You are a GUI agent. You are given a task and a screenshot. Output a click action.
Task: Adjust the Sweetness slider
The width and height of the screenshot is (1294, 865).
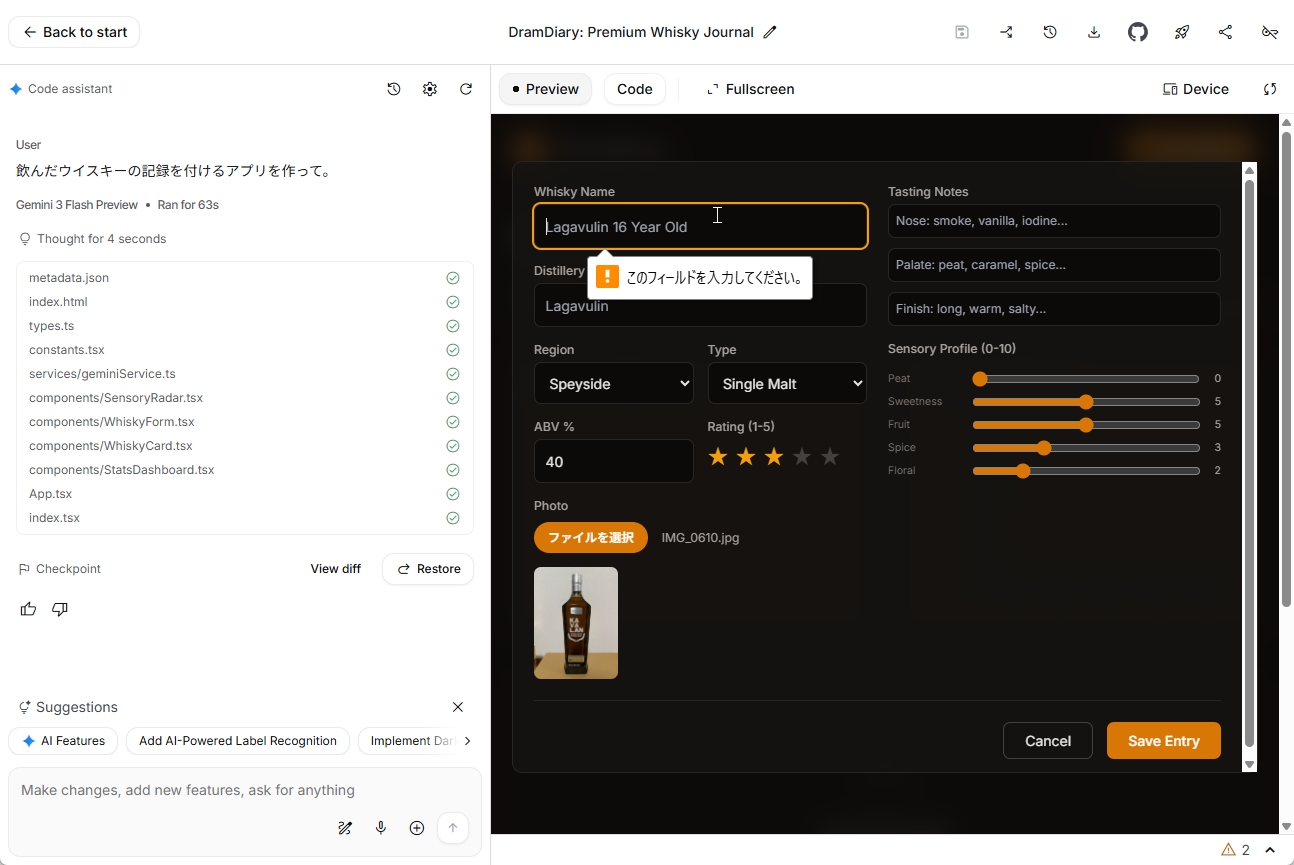pos(1086,402)
